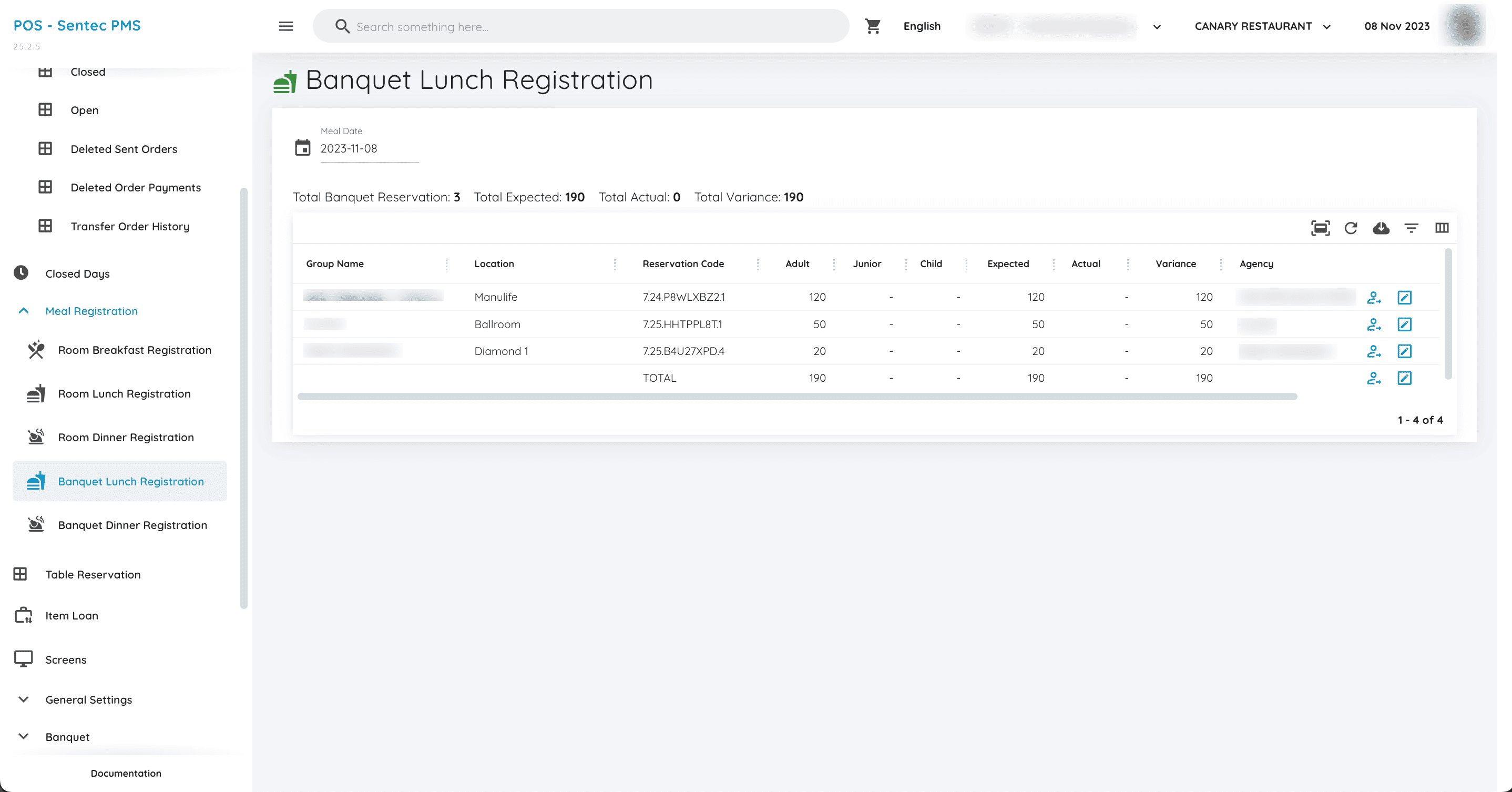The height and width of the screenshot is (792, 1512).
Task: Open the Meal Date calendar icon
Action: tap(302, 147)
